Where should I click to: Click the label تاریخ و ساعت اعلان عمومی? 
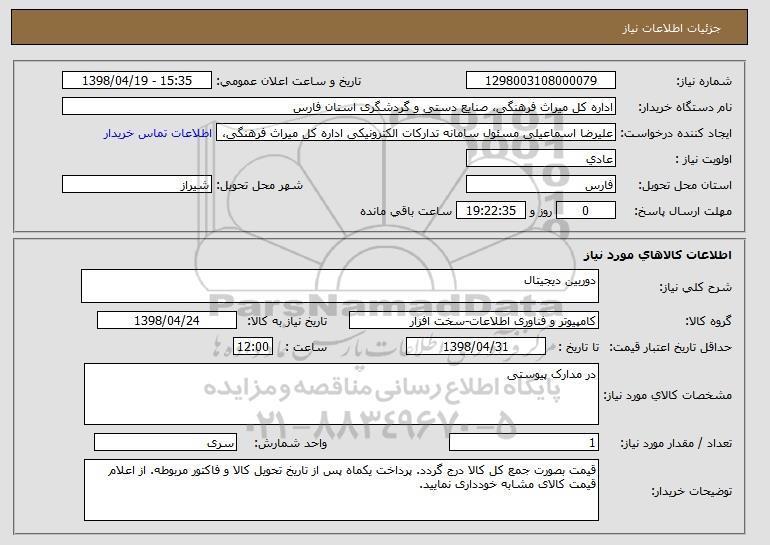(289, 81)
